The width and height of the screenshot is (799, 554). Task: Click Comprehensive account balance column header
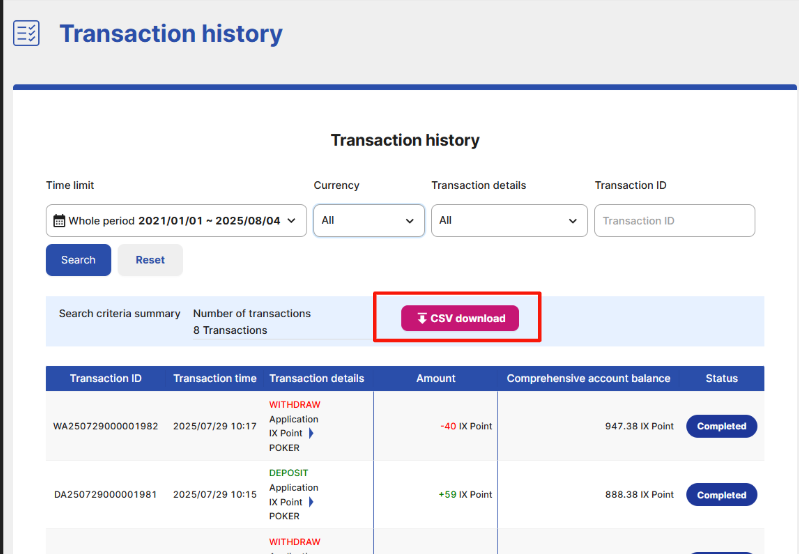[589, 378]
